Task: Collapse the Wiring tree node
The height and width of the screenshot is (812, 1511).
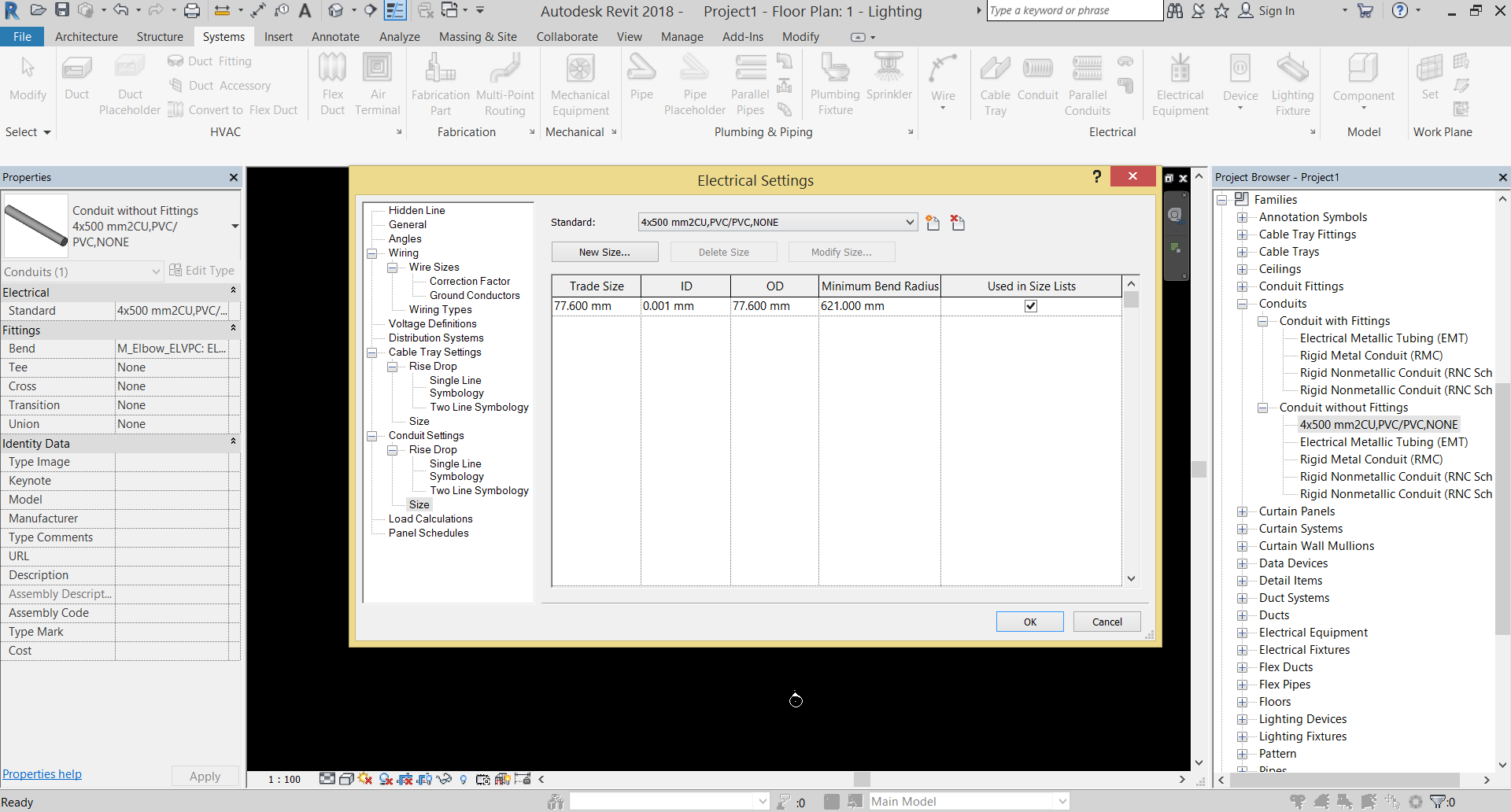Action: tap(372, 253)
